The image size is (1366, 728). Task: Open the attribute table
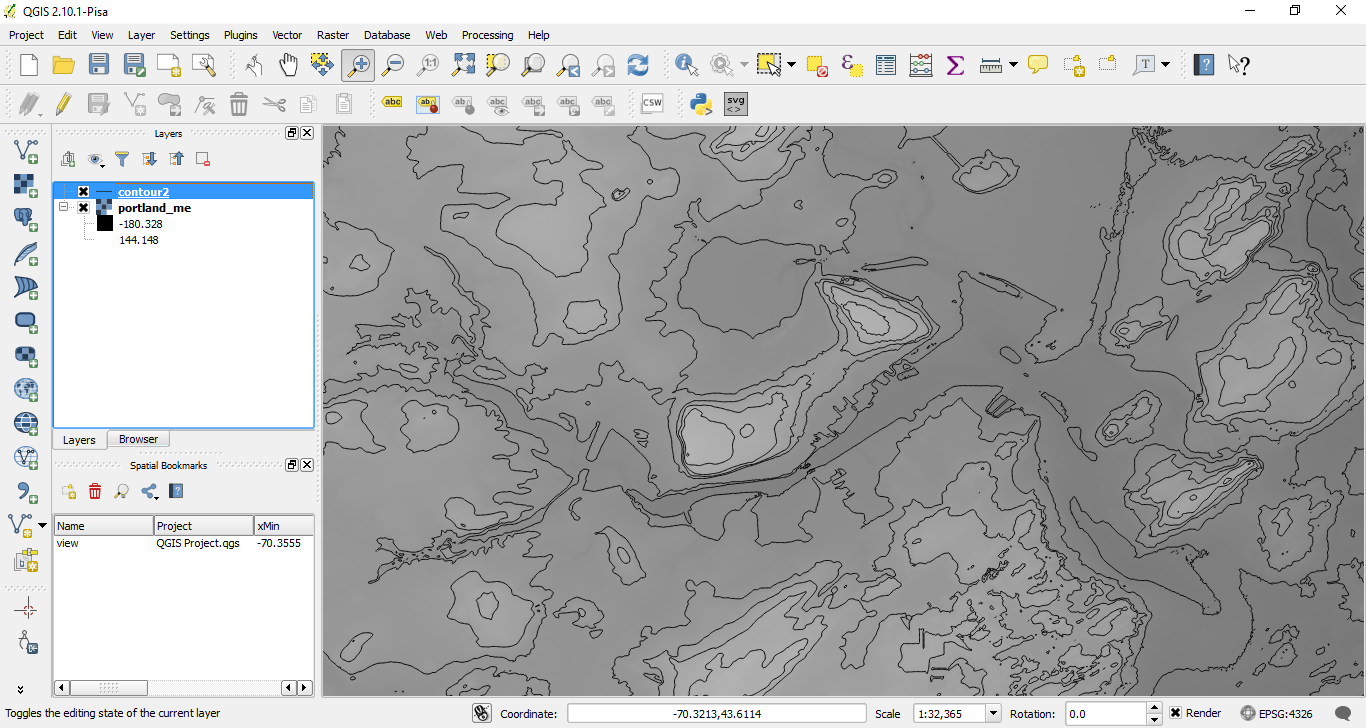coord(886,64)
